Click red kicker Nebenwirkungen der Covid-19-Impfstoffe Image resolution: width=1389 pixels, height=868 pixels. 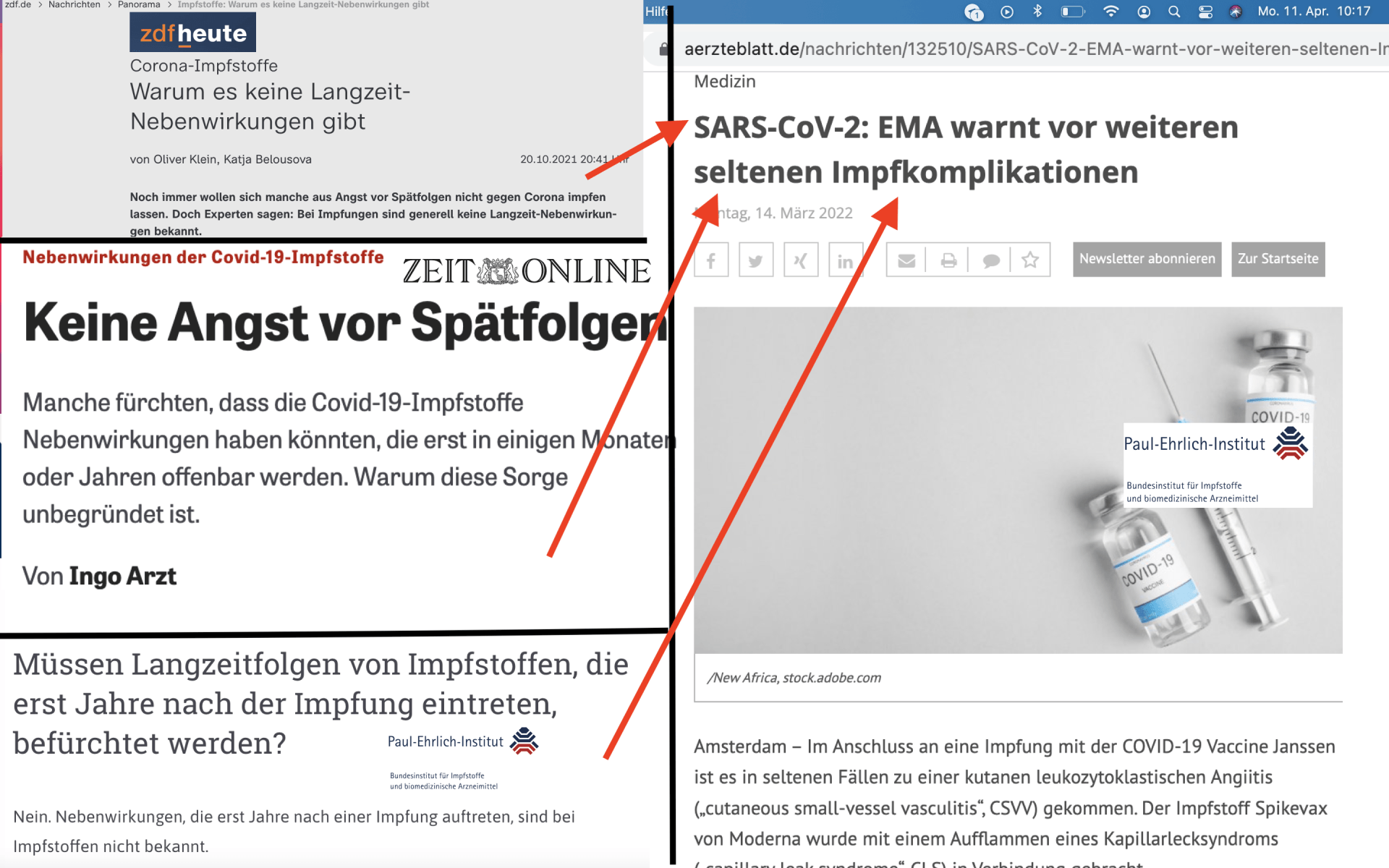[203, 258]
